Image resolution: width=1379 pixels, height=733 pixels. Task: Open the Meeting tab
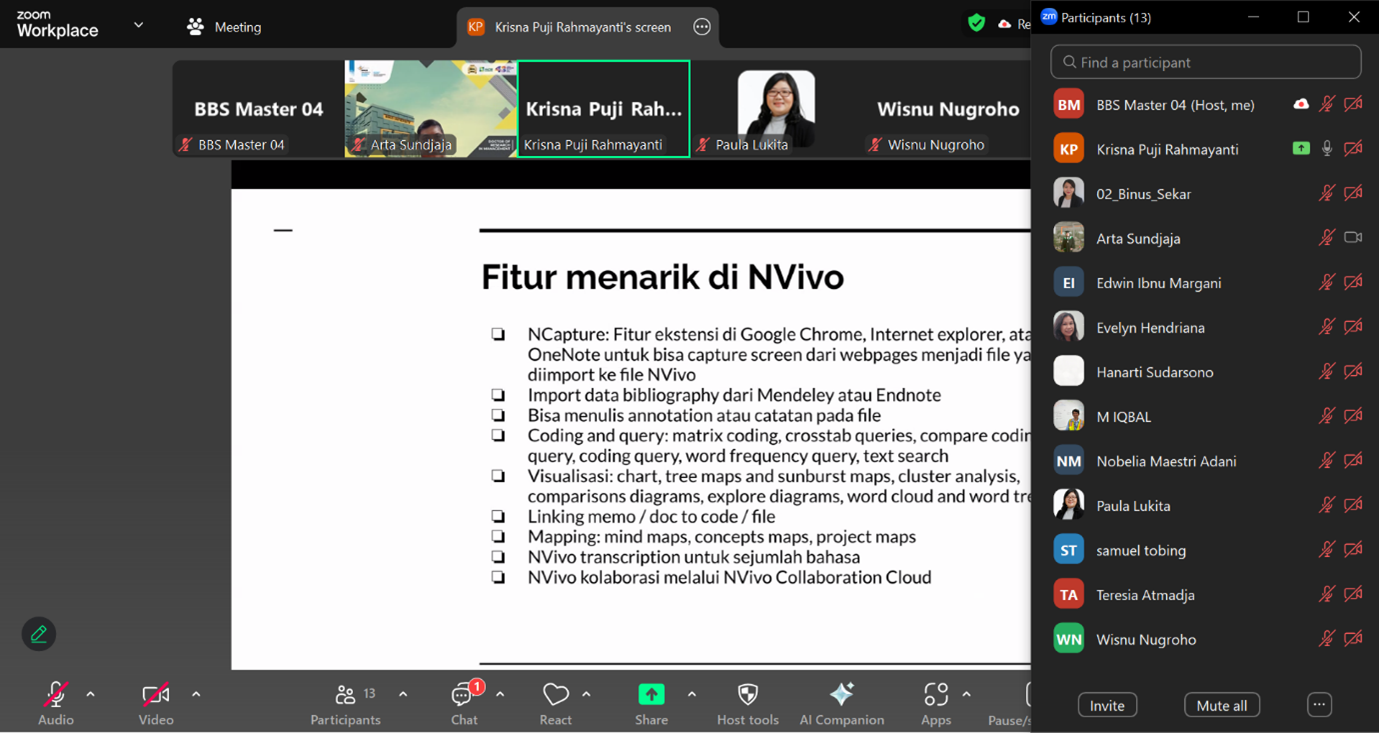pos(224,27)
